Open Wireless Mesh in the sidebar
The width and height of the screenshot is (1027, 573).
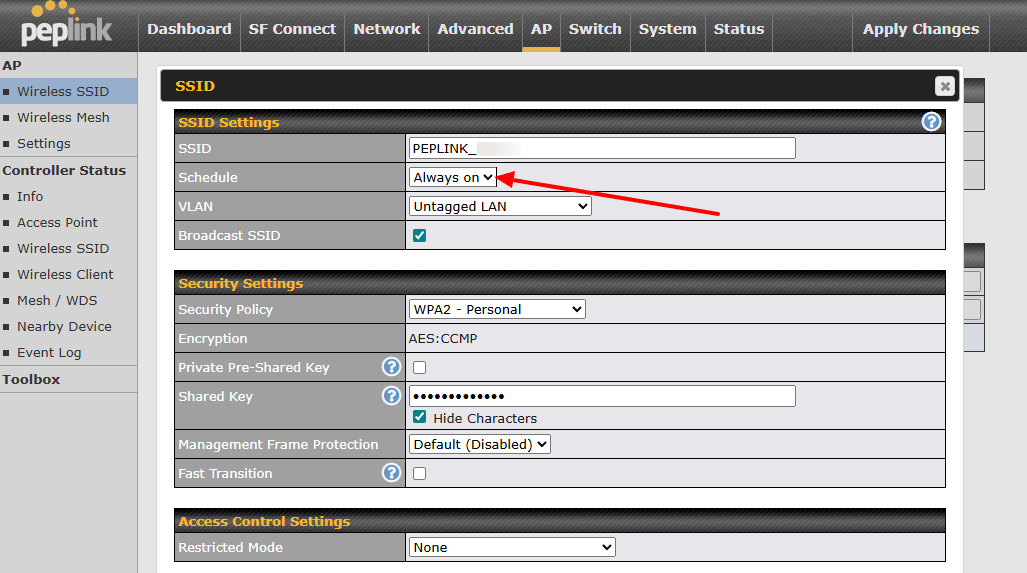[63, 117]
